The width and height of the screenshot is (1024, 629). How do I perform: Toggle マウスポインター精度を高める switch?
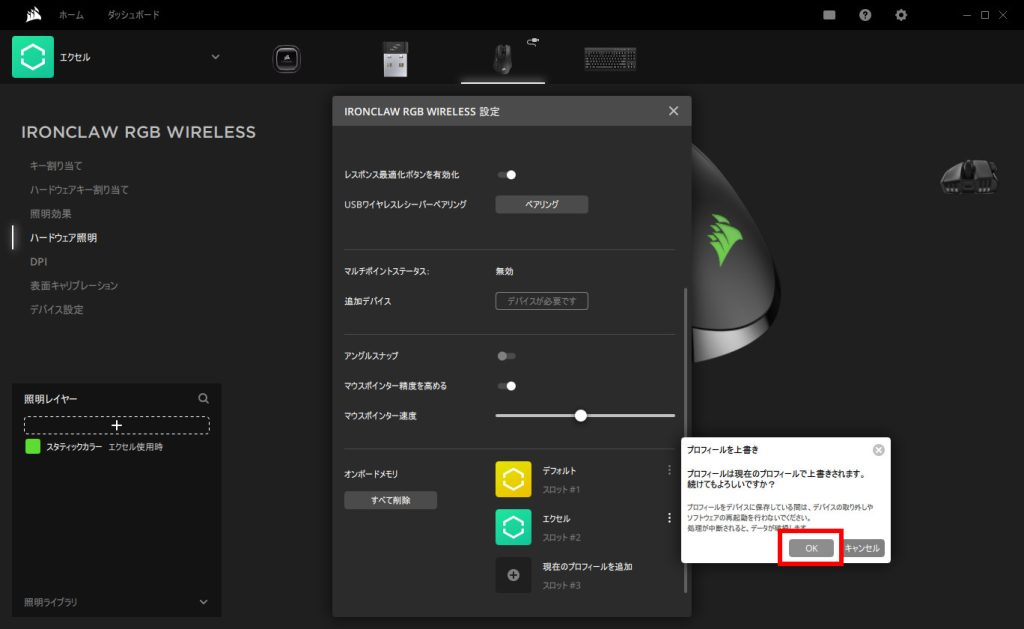(x=507, y=386)
